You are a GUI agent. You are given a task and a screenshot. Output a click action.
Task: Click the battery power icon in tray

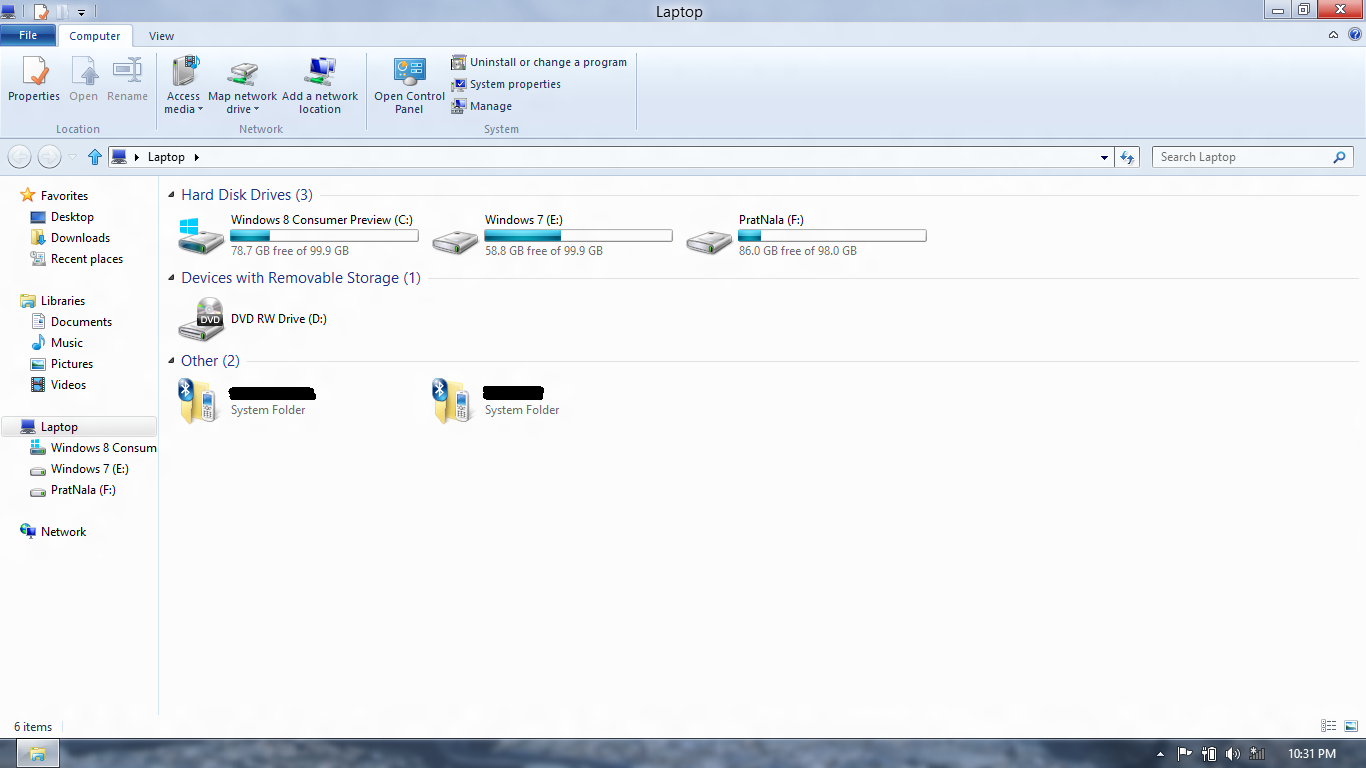point(1208,754)
